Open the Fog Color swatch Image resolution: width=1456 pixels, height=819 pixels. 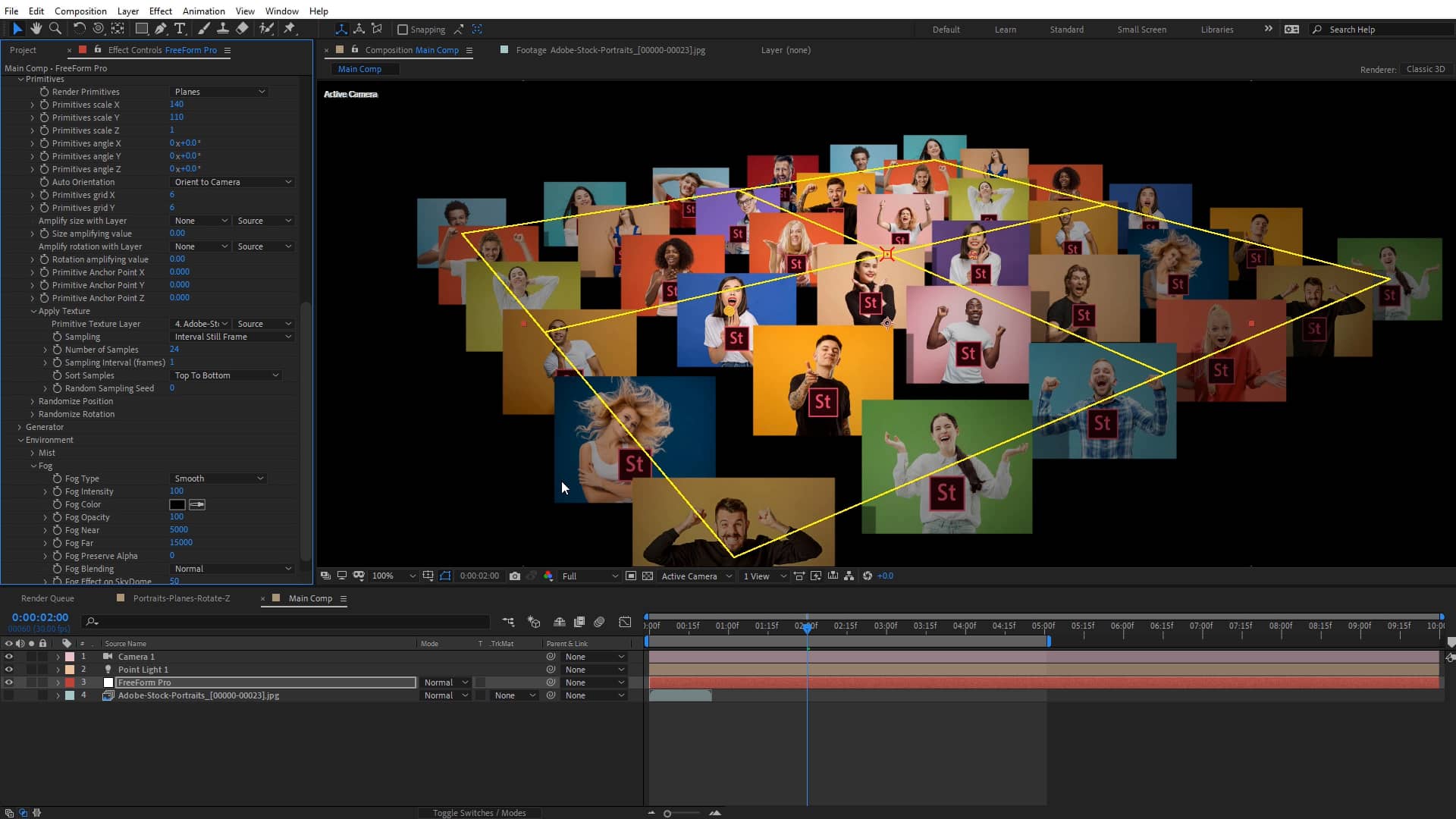177,504
